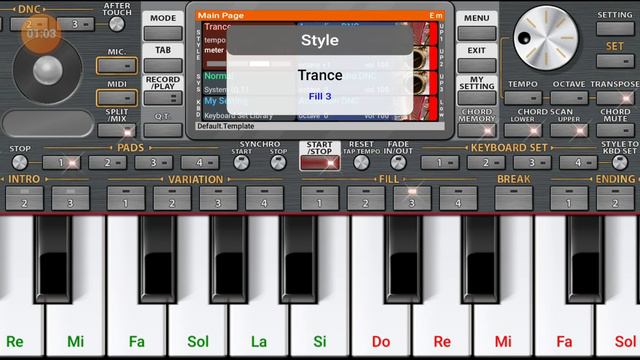
Task: Play the green Sol white key
Action: pyautogui.click(x=198, y=327)
